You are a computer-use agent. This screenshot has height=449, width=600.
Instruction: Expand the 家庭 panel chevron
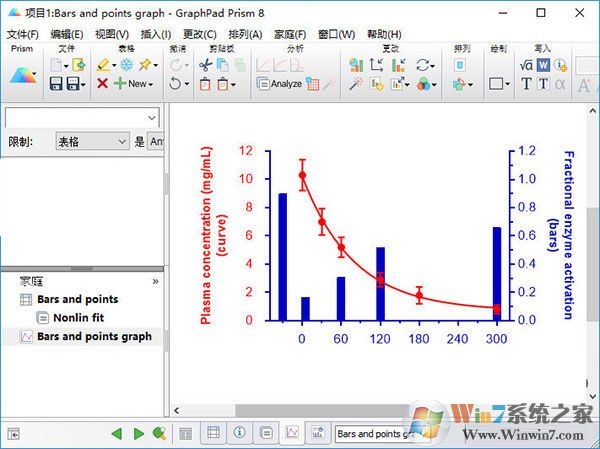[x=155, y=282]
